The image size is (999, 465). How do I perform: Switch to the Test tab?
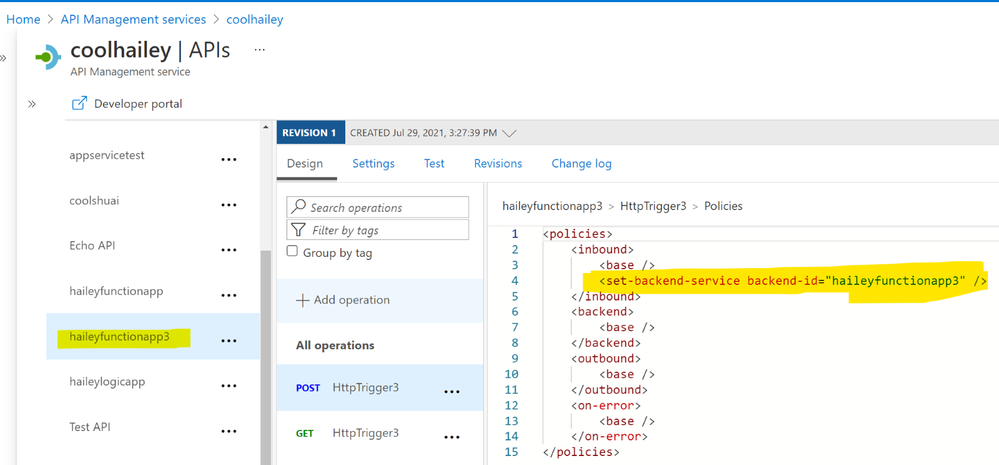[434, 164]
